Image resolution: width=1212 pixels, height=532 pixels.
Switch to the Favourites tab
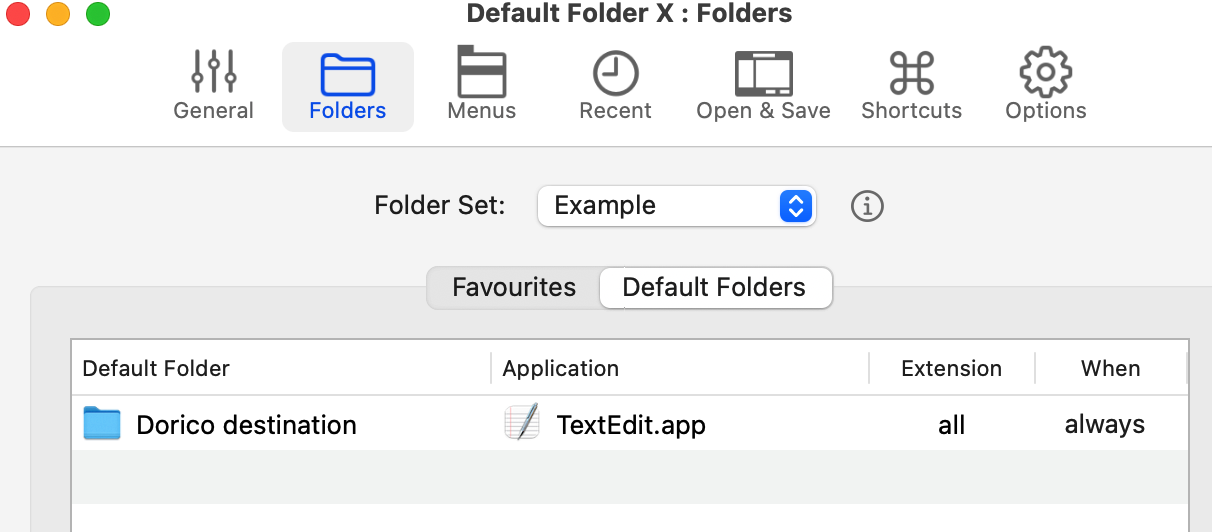pyautogui.click(x=514, y=288)
